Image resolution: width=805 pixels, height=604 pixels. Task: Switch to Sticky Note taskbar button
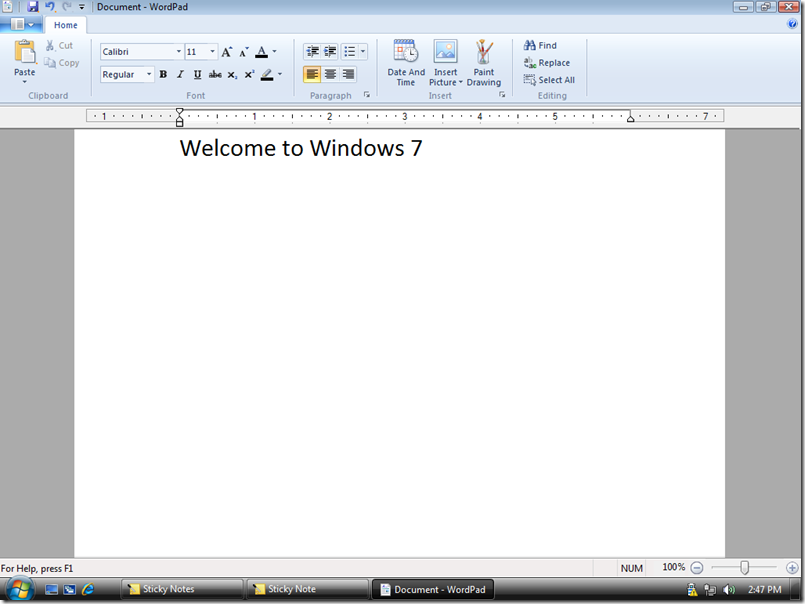pos(308,589)
